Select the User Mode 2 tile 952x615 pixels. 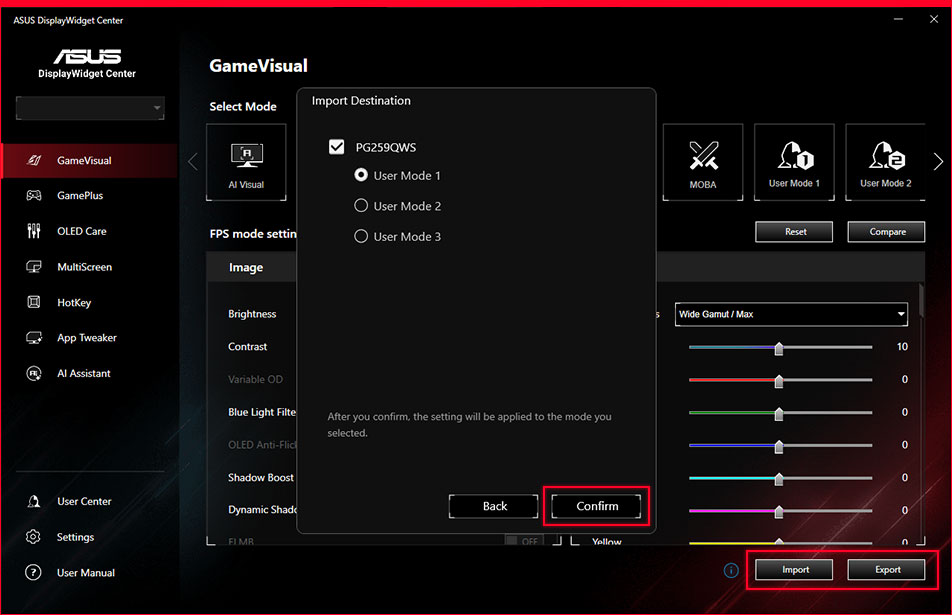point(885,162)
